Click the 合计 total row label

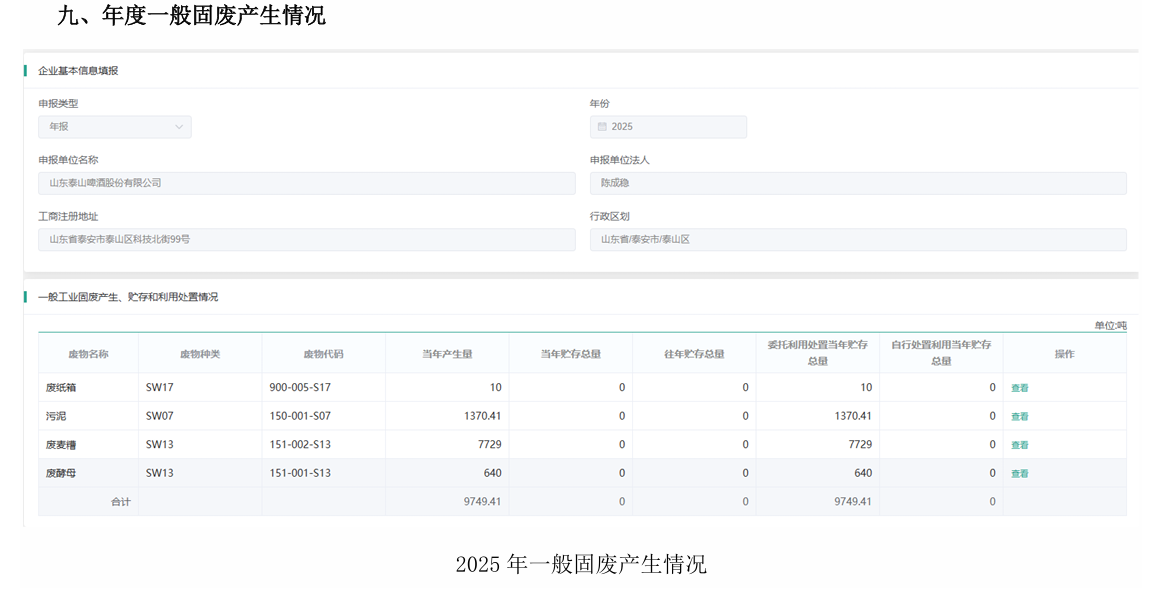120,502
